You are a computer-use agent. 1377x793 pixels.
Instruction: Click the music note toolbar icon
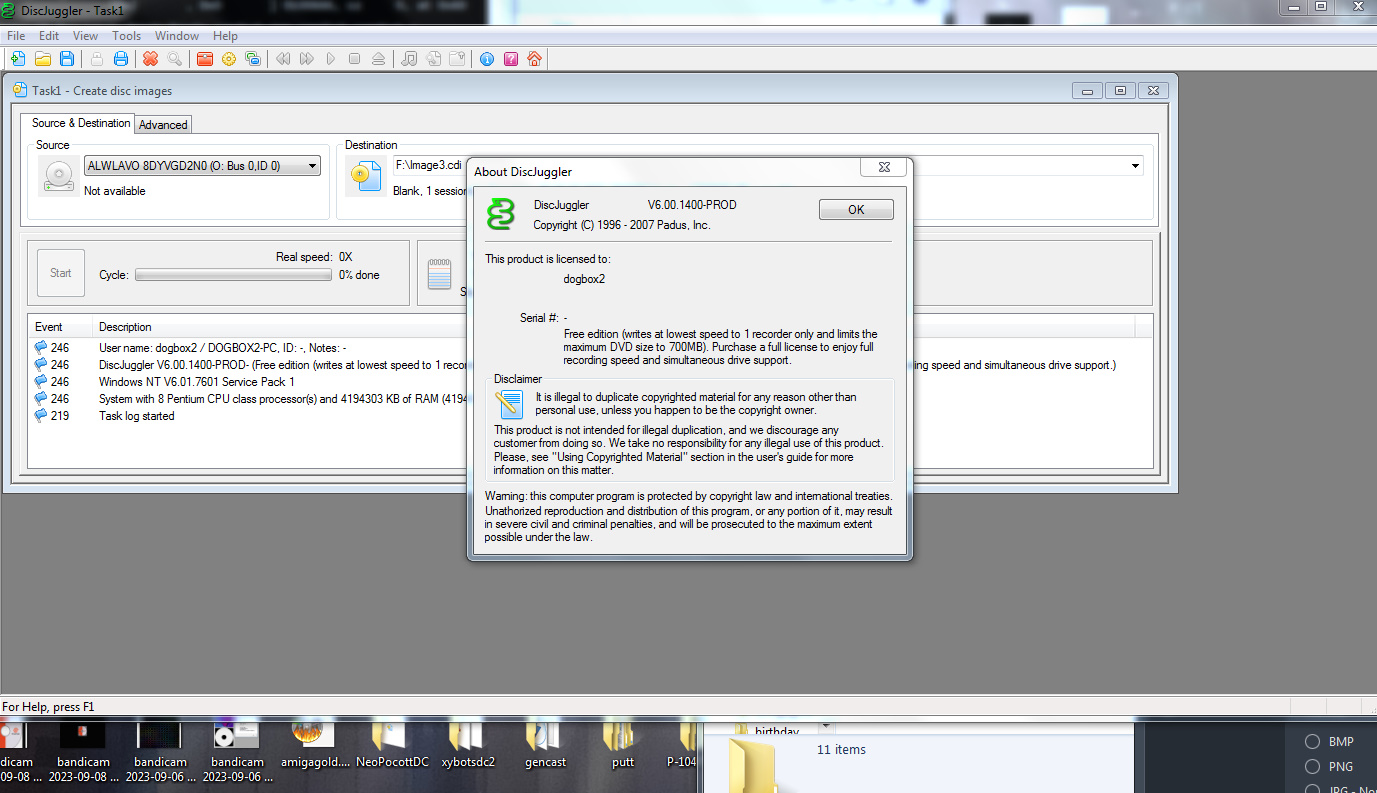coord(409,59)
